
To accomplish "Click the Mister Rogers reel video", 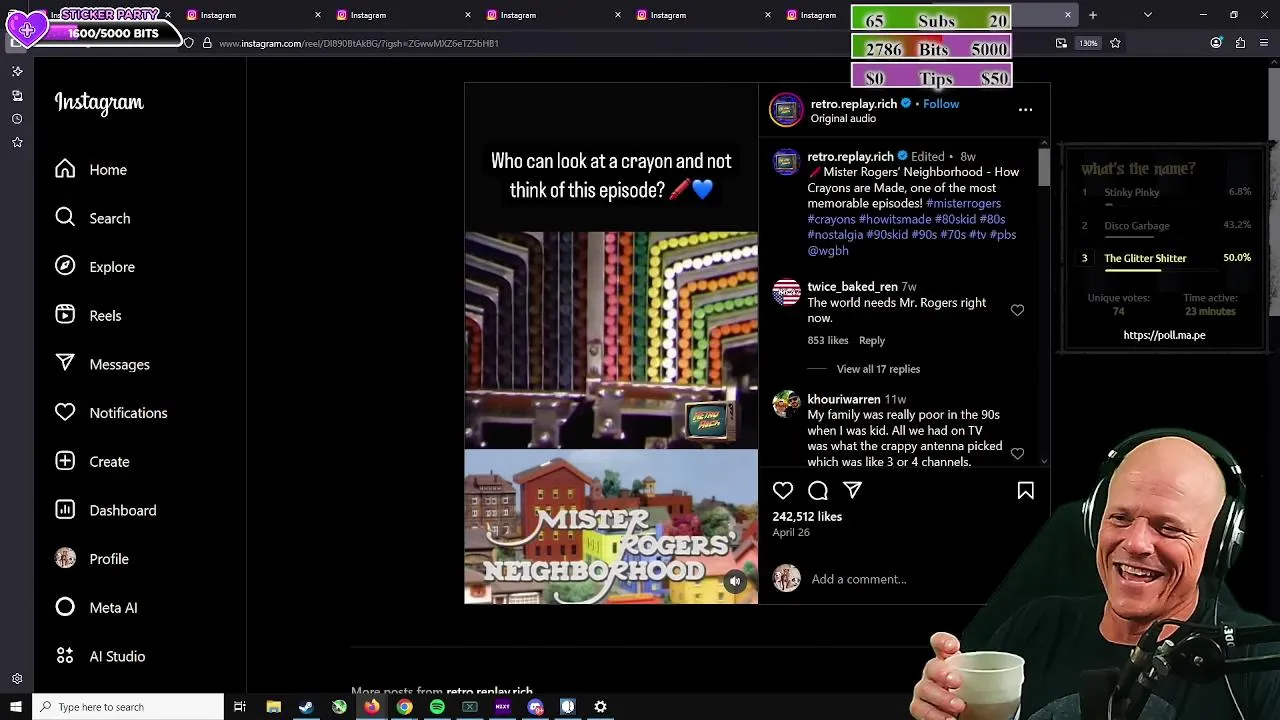I will click(611, 343).
